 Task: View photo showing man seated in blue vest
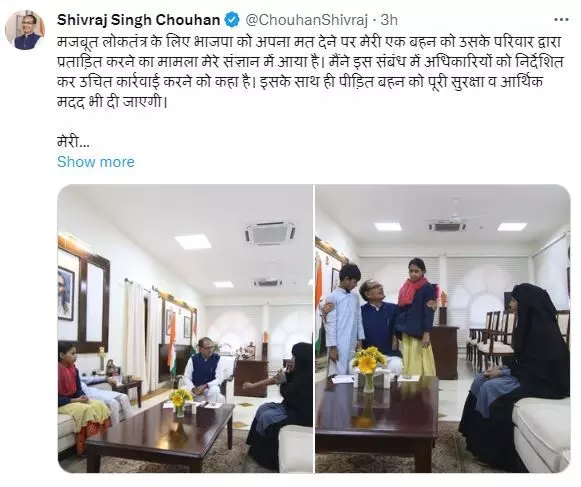tap(185, 329)
